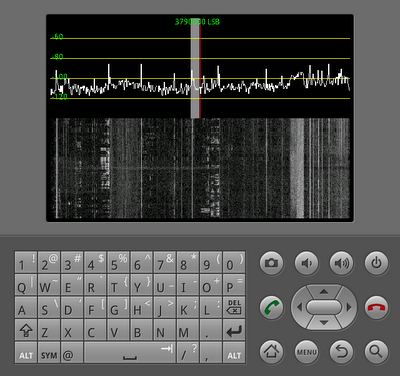
Task: Click the S key
Action: point(49,307)
